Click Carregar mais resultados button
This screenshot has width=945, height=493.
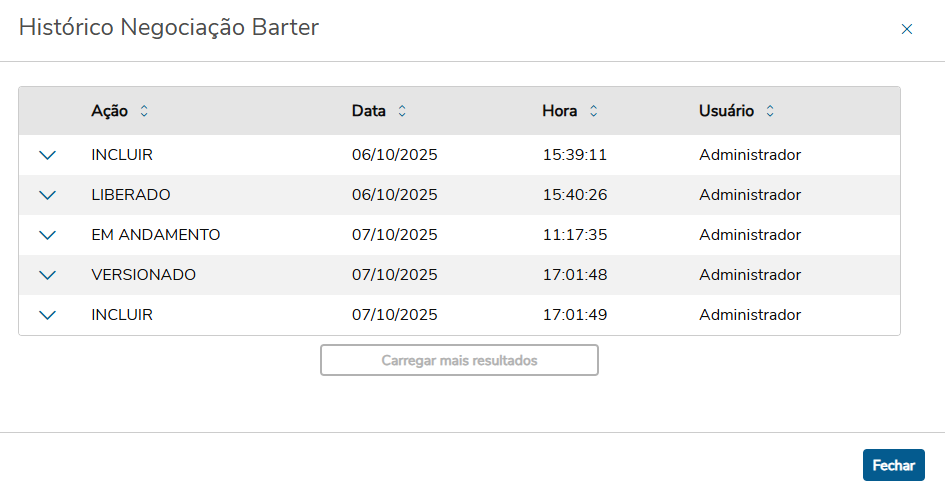coord(459,360)
